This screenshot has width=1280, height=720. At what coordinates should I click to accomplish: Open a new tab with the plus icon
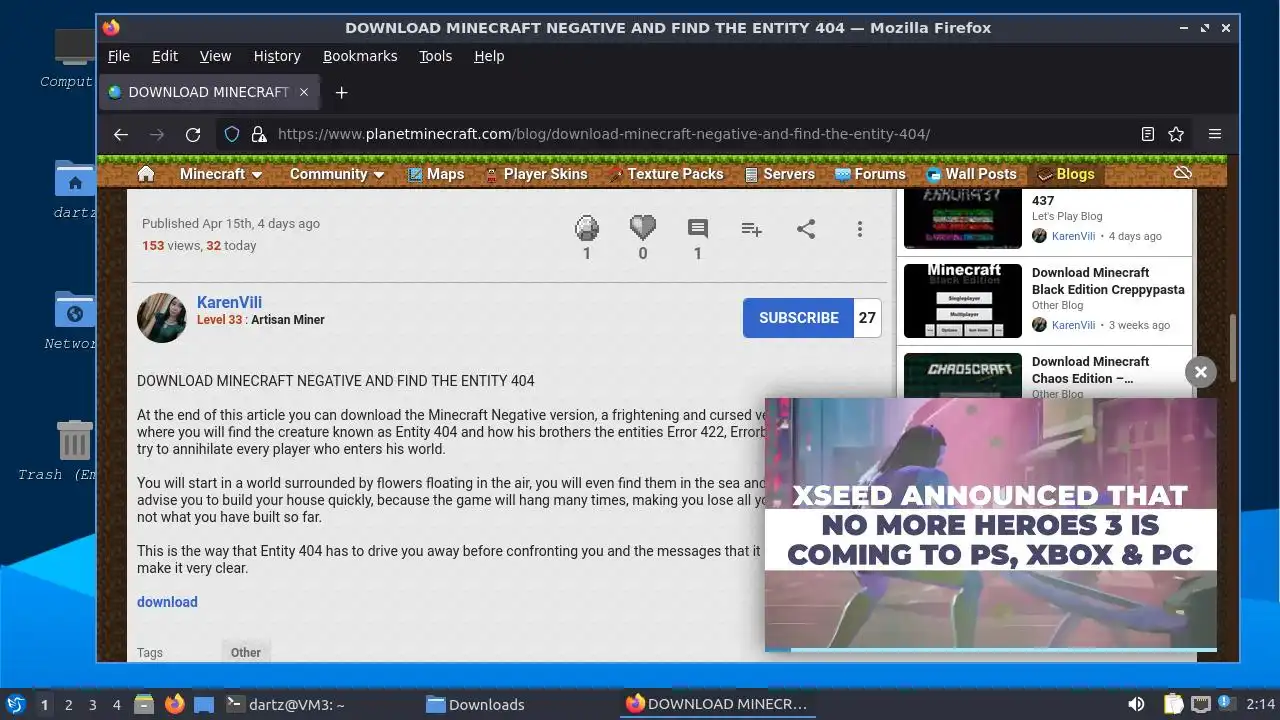341,92
